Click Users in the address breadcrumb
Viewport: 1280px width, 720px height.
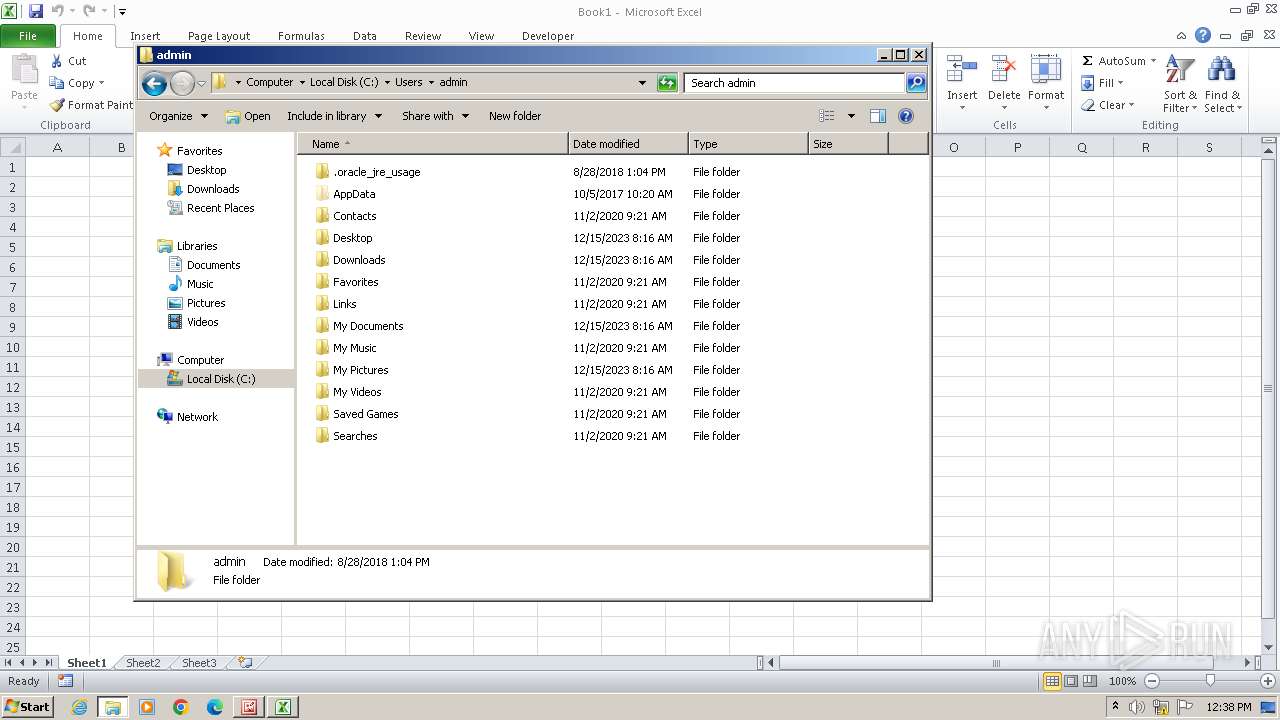[x=408, y=83]
